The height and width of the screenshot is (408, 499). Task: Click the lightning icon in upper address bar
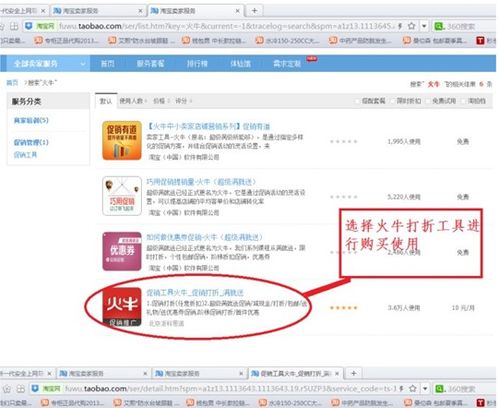pyautogui.click(x=400, y=26)
